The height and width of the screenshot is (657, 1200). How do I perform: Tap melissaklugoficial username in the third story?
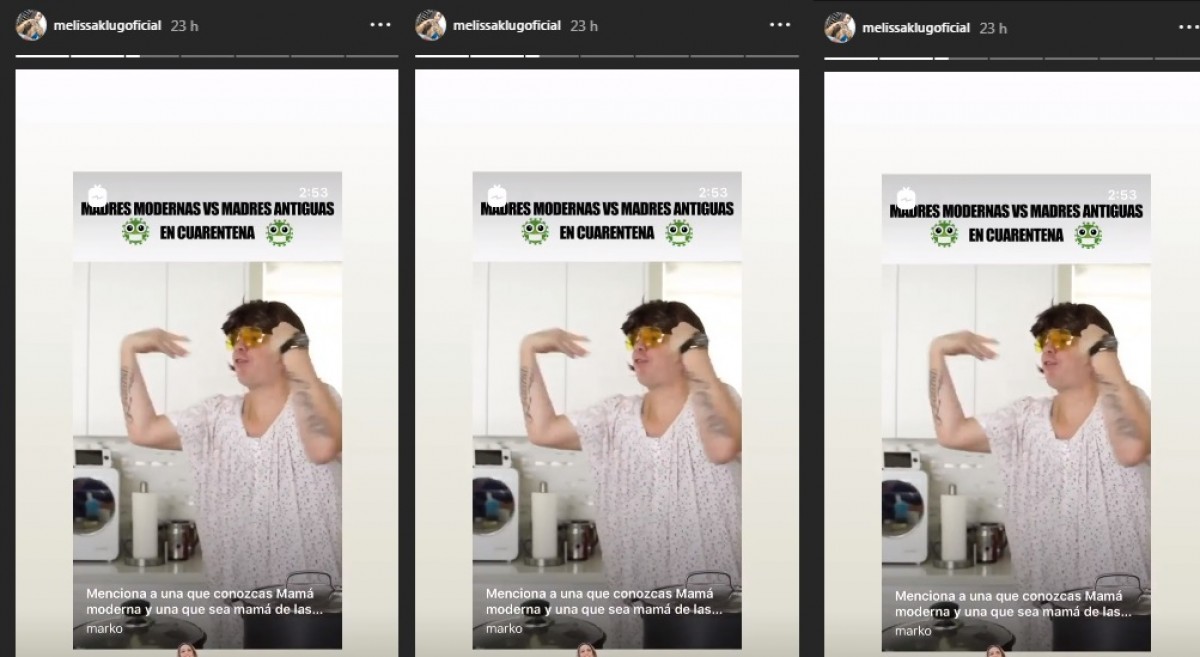[x=916, y=28]
